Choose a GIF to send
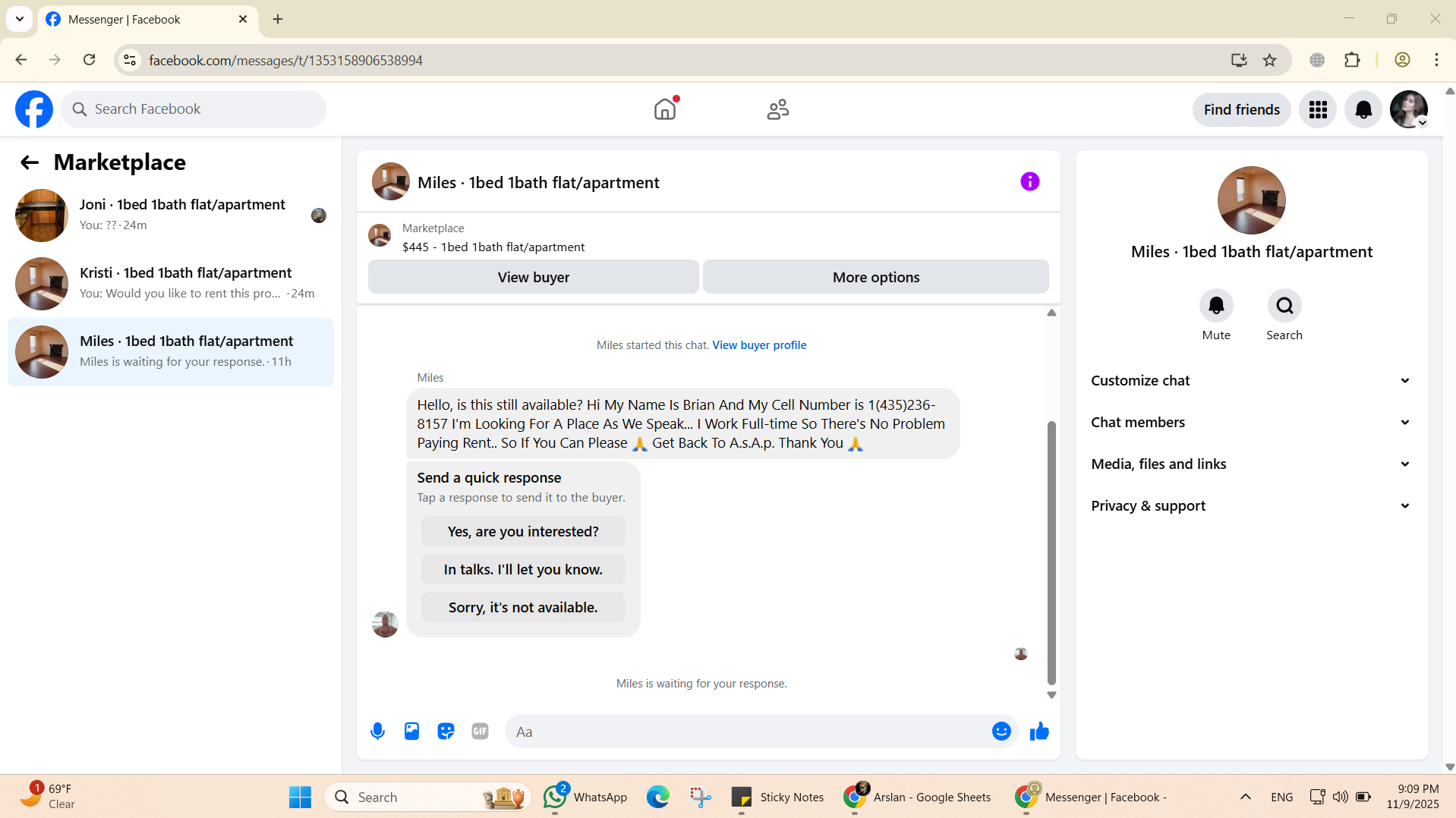The height and width of the screenshot is (818, 1456). (x=480, y=731)
